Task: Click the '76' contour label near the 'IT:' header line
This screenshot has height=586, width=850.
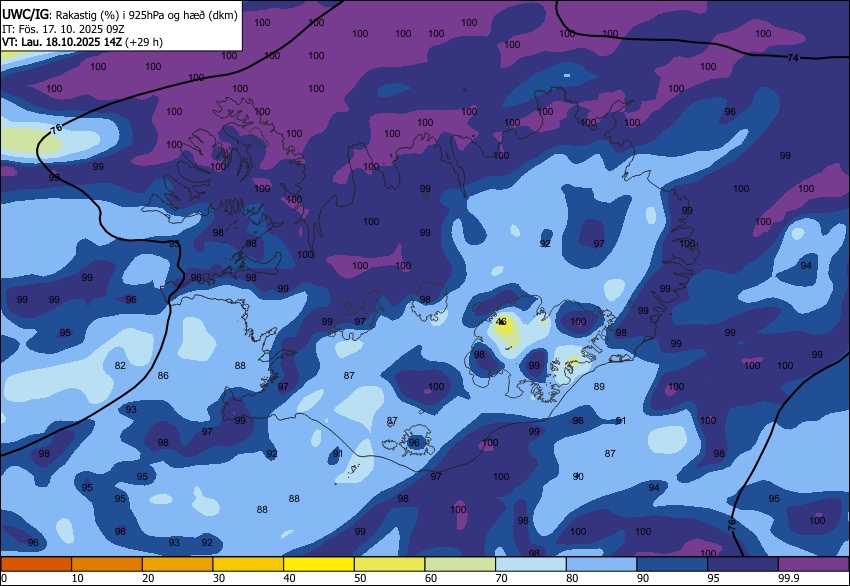Action: point(56,128)
